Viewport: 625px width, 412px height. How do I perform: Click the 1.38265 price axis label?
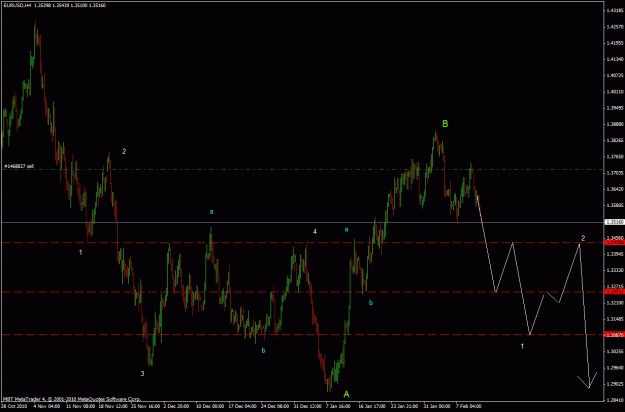click(x=615, y=140)
